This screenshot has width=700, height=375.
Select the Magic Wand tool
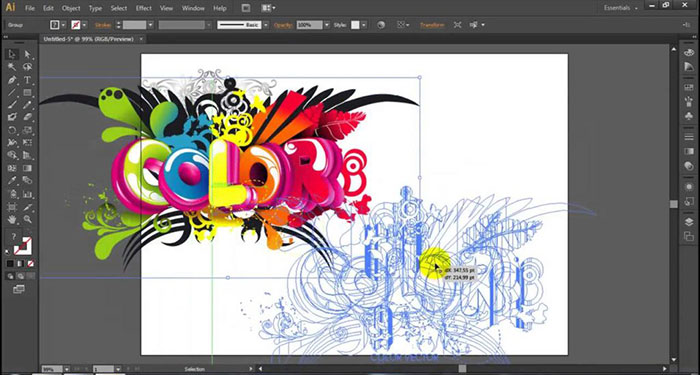[12, 67]
